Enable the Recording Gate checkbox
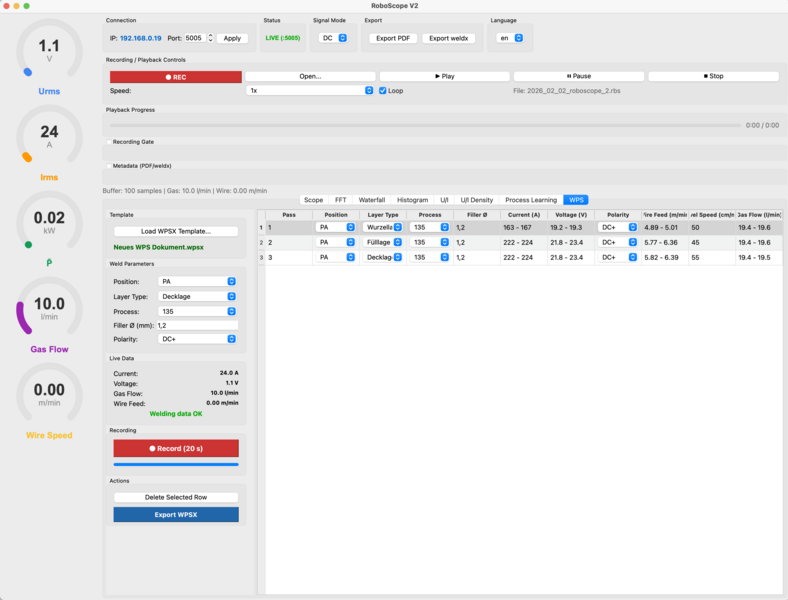 109,142
